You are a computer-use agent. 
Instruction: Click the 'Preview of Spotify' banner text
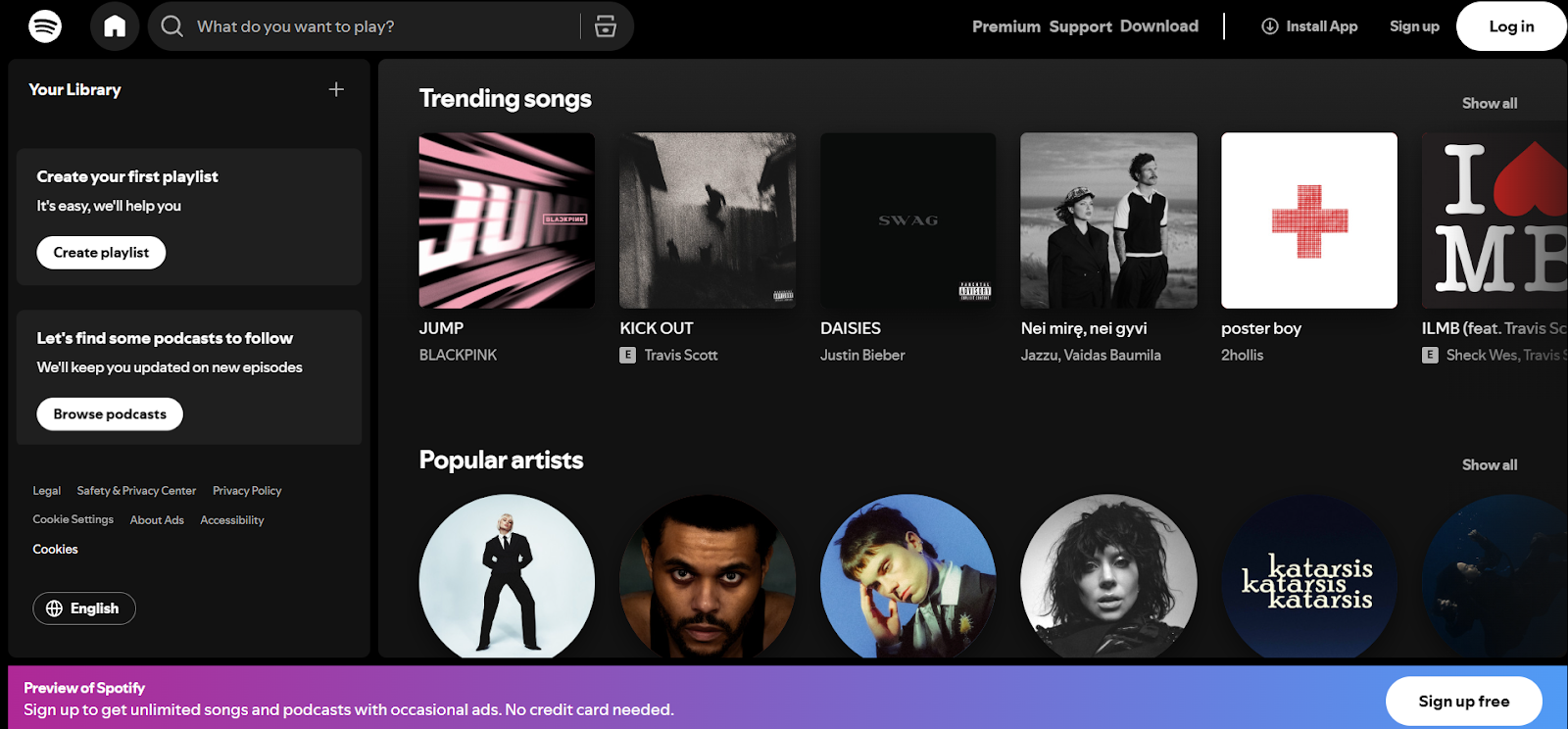pyautogui.click(x=84, y=688)
